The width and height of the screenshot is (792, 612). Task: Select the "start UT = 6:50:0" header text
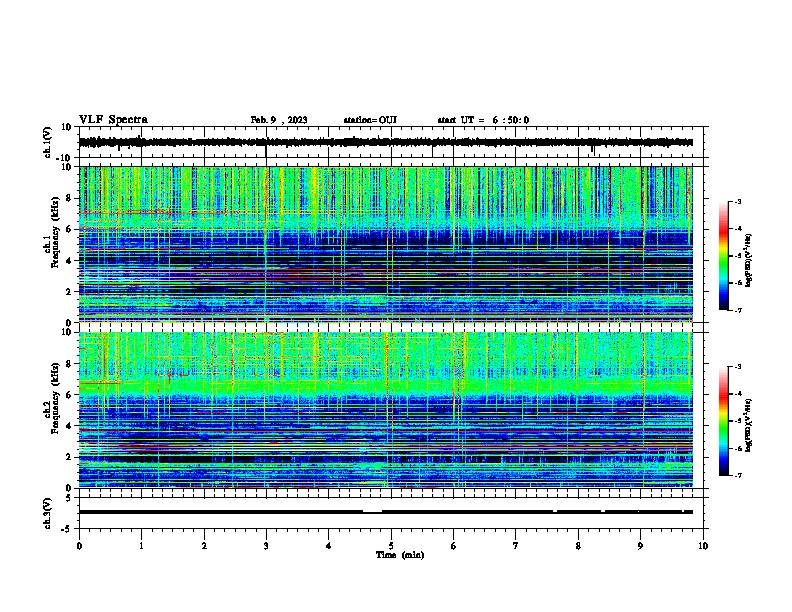pos(483,120)
